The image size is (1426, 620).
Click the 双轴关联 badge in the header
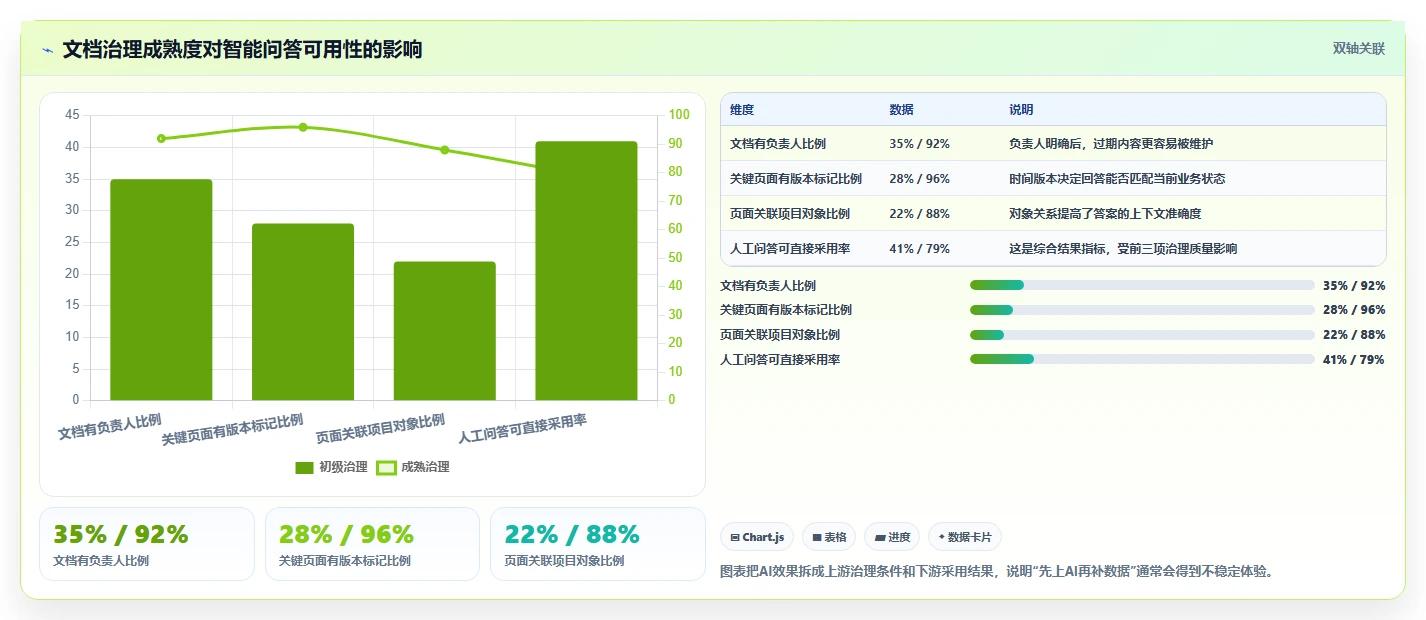(1359, 48)
